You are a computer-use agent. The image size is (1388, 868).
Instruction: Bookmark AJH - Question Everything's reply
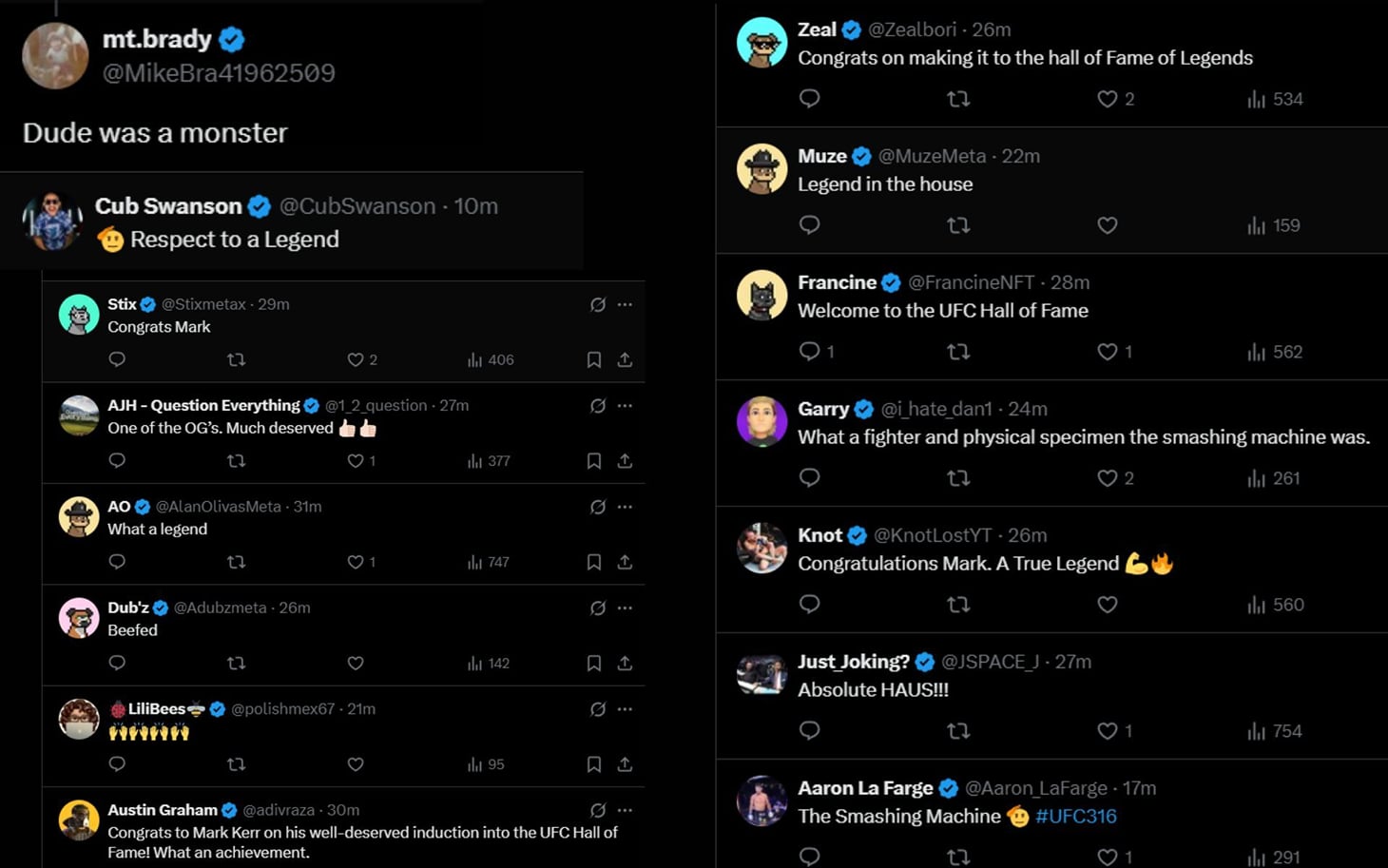tap(594, 461)
